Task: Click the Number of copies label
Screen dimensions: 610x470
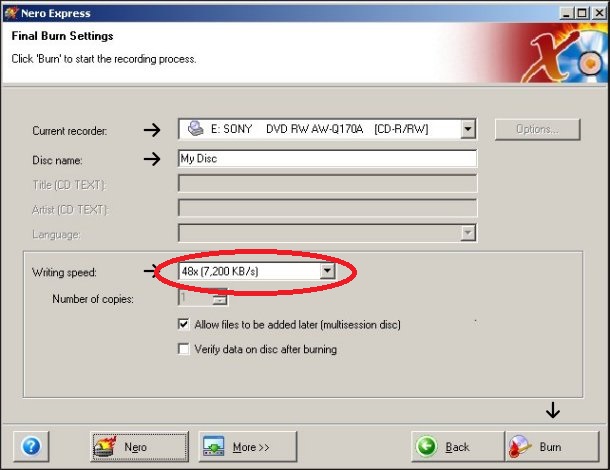Action: click(x=93, y=299)
